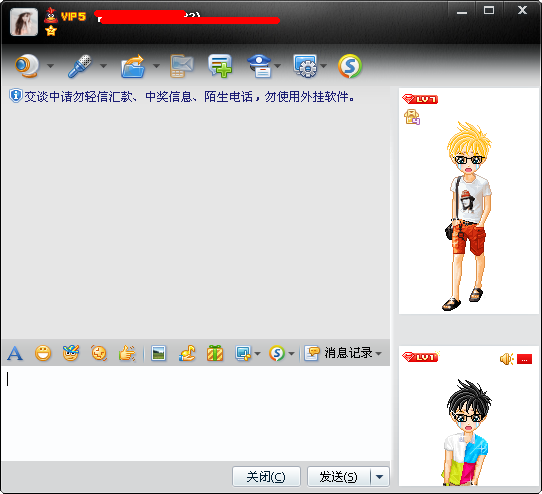Click the star level badge under VIP

click(51, 31)
